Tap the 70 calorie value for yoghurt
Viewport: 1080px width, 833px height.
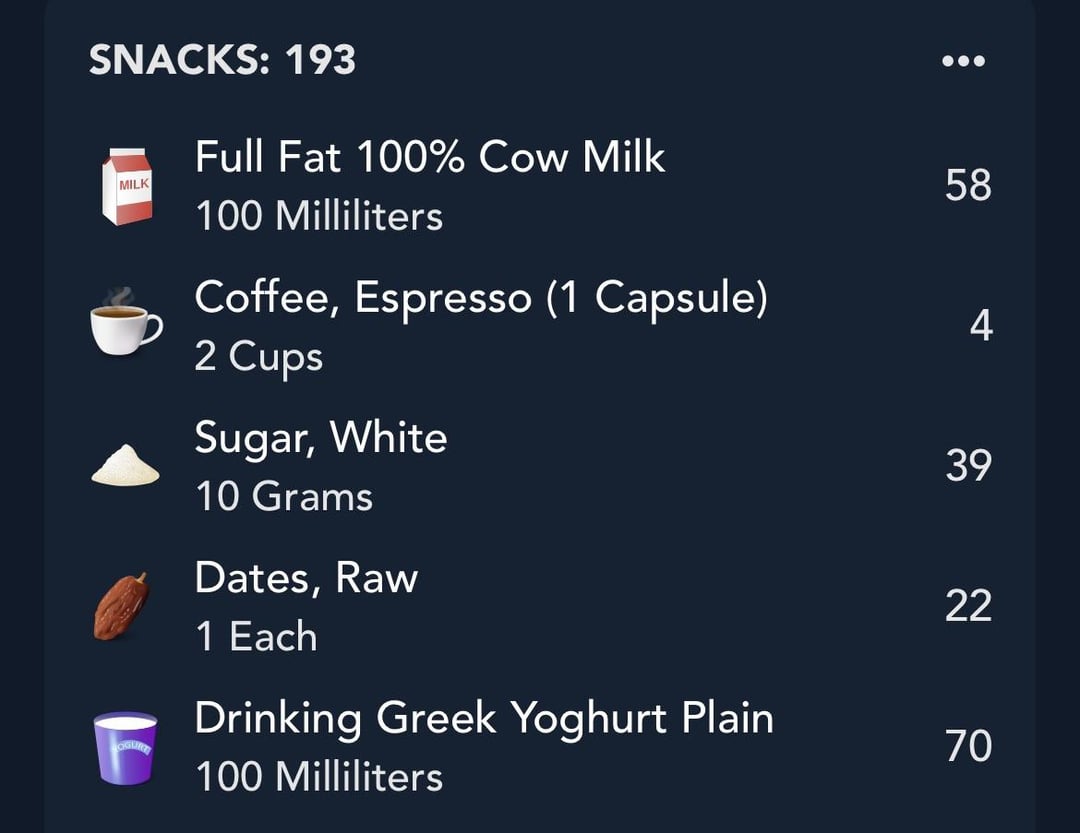point(968,745)
